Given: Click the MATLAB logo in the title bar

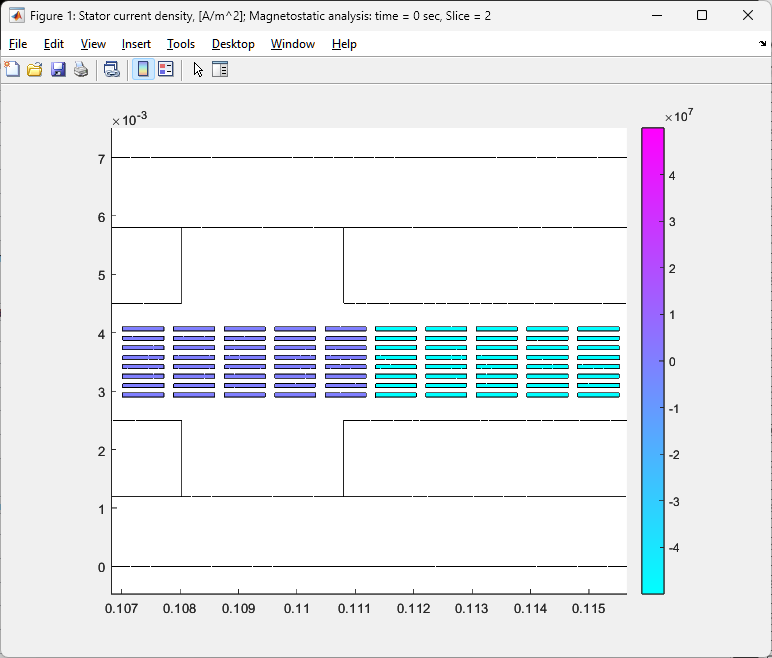Looking at the screenshot, I should (x=17, y=16).
